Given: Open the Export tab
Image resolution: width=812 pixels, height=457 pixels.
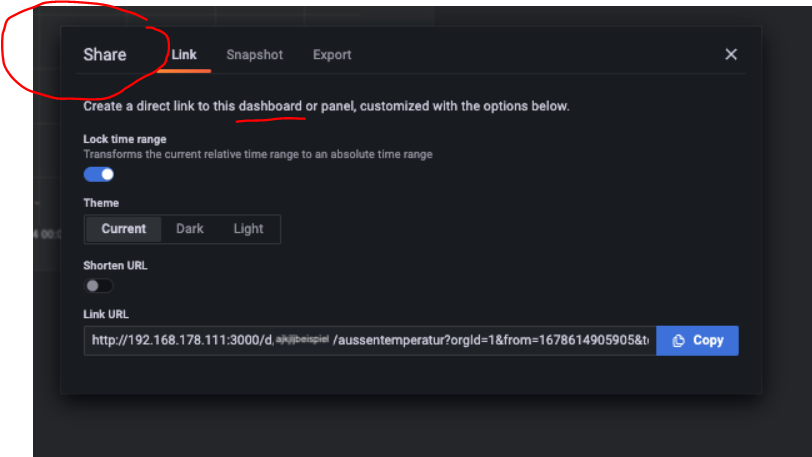Looking at the screenshot, I should 332,55.
